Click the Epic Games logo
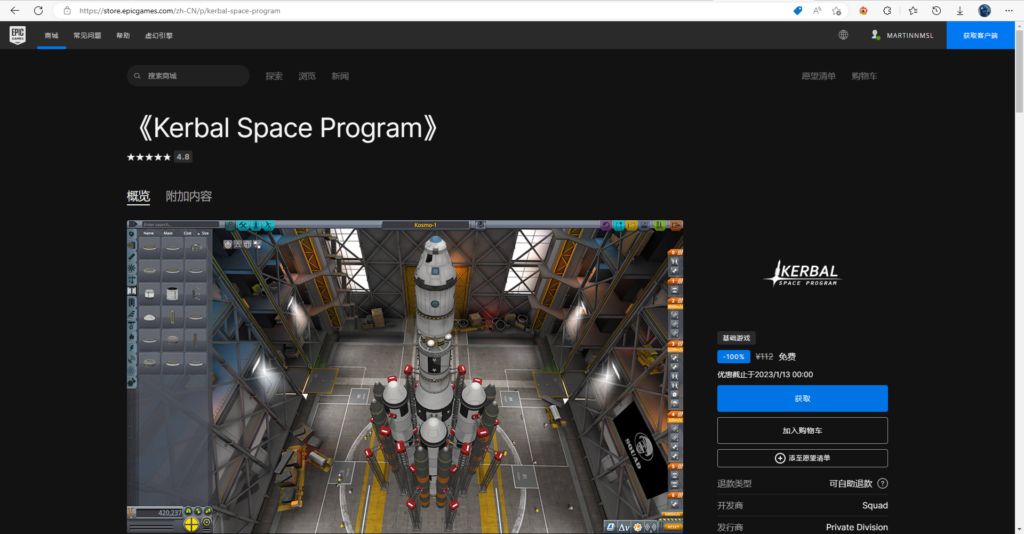Image resolution: width=1024 pixels, height=534 pixels. point(17,35)
